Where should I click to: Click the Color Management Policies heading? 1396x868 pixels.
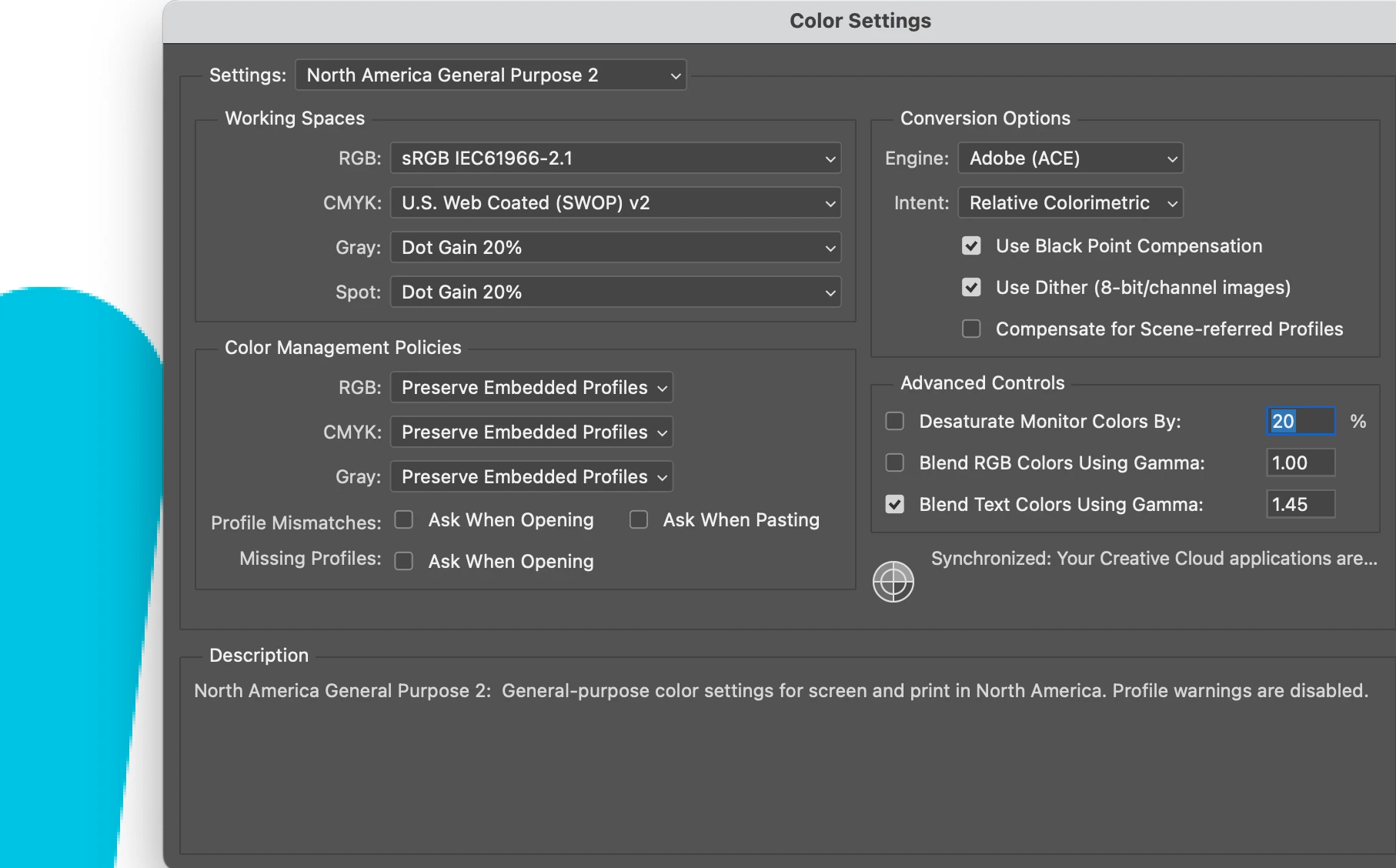[343, 348]
